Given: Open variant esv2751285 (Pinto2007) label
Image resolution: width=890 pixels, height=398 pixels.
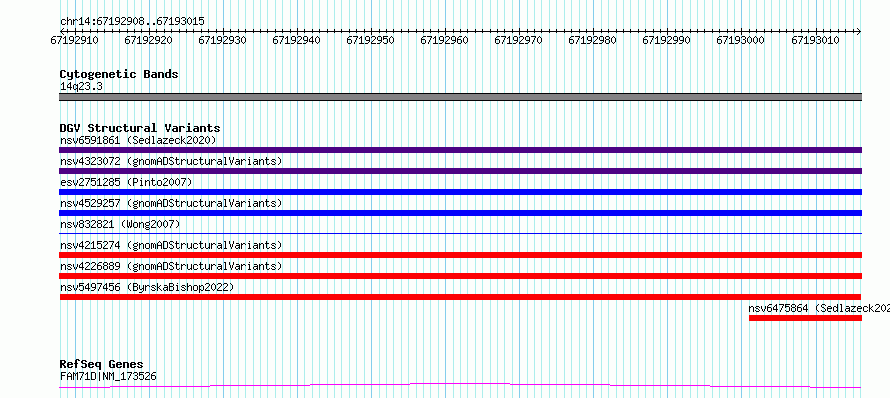Looking at the screenshot, I should (x=126, y=182).
